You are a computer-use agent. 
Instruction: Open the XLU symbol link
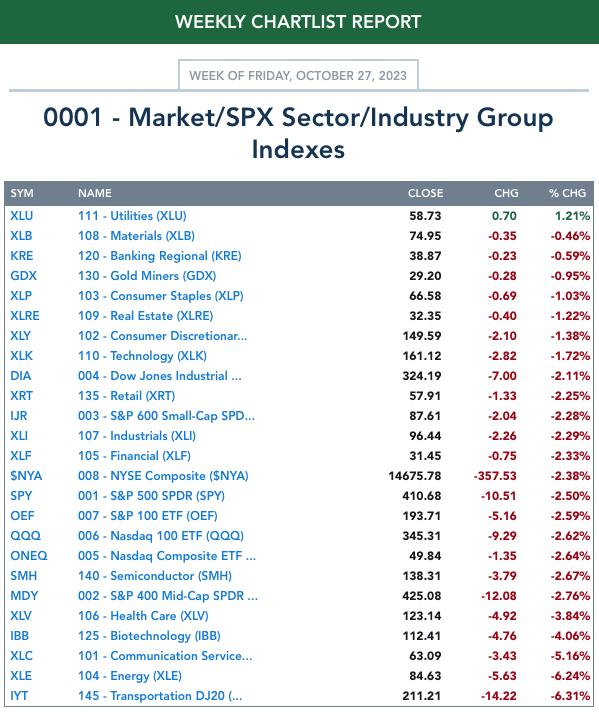point(21,216)
